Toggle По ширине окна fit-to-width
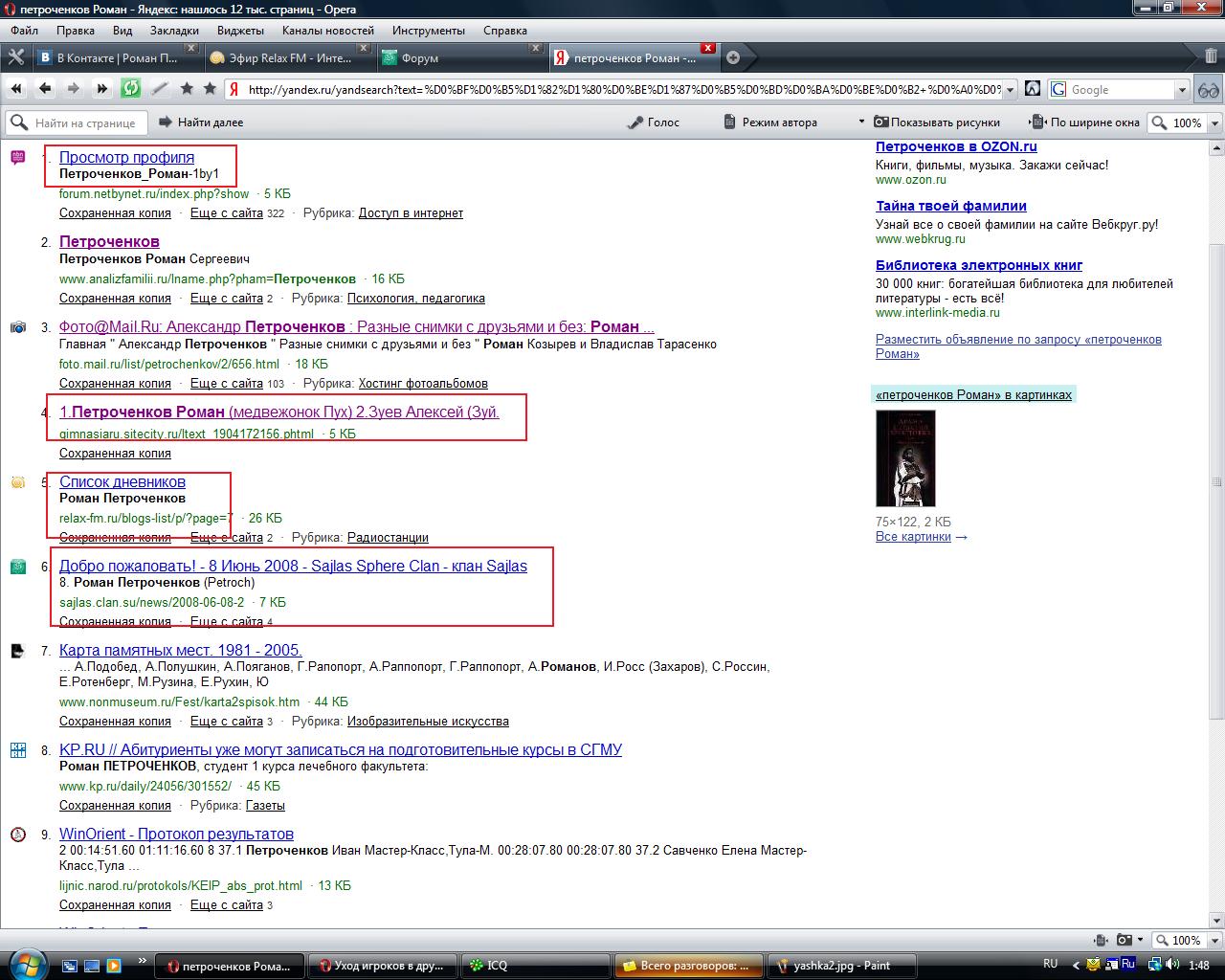Viewport: 1225px width, 980px height. point(1084,122)
